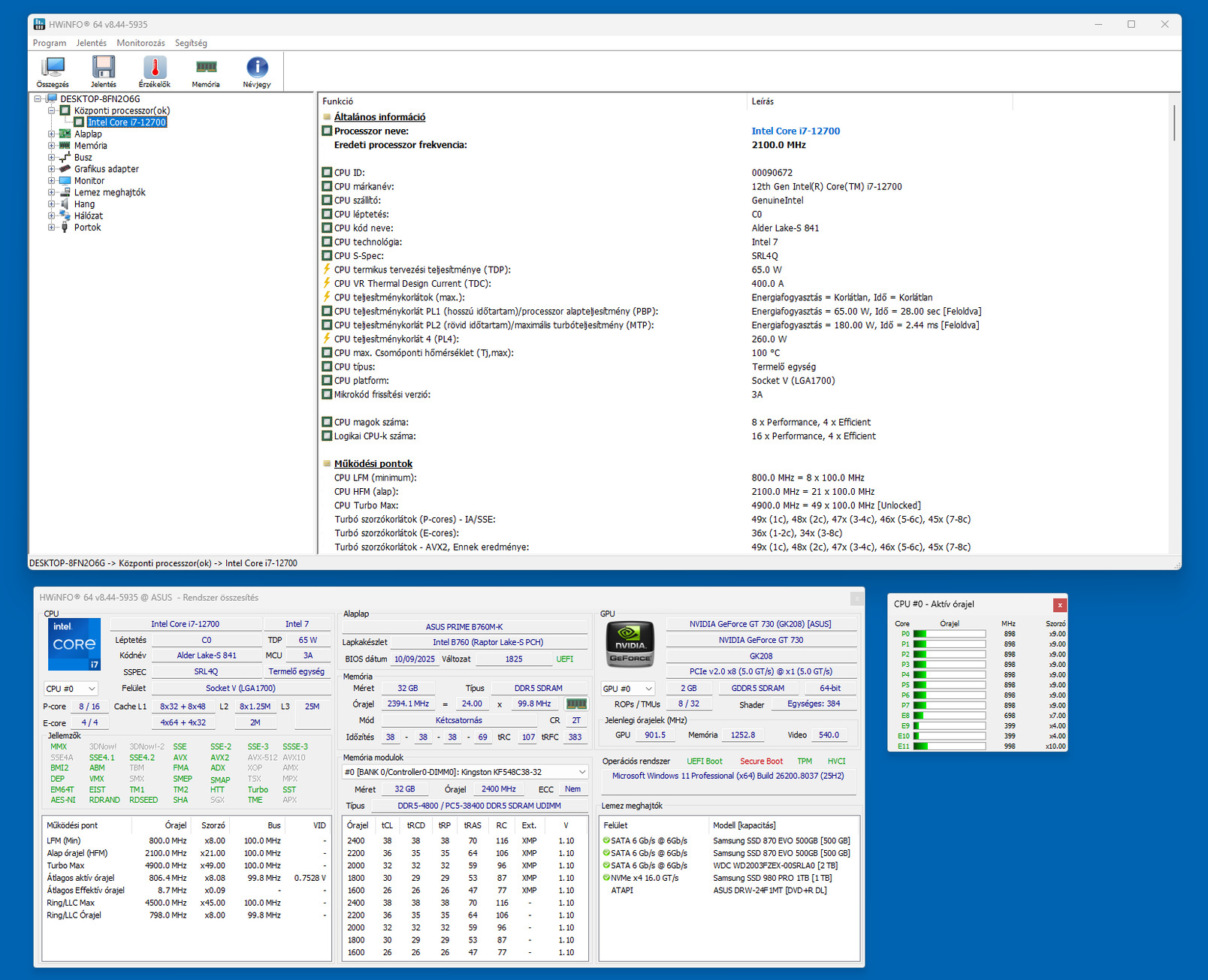1208x980 pixels.
Task: Close the CPU #0 Aktív órajel window
Action: [1059, 605]
